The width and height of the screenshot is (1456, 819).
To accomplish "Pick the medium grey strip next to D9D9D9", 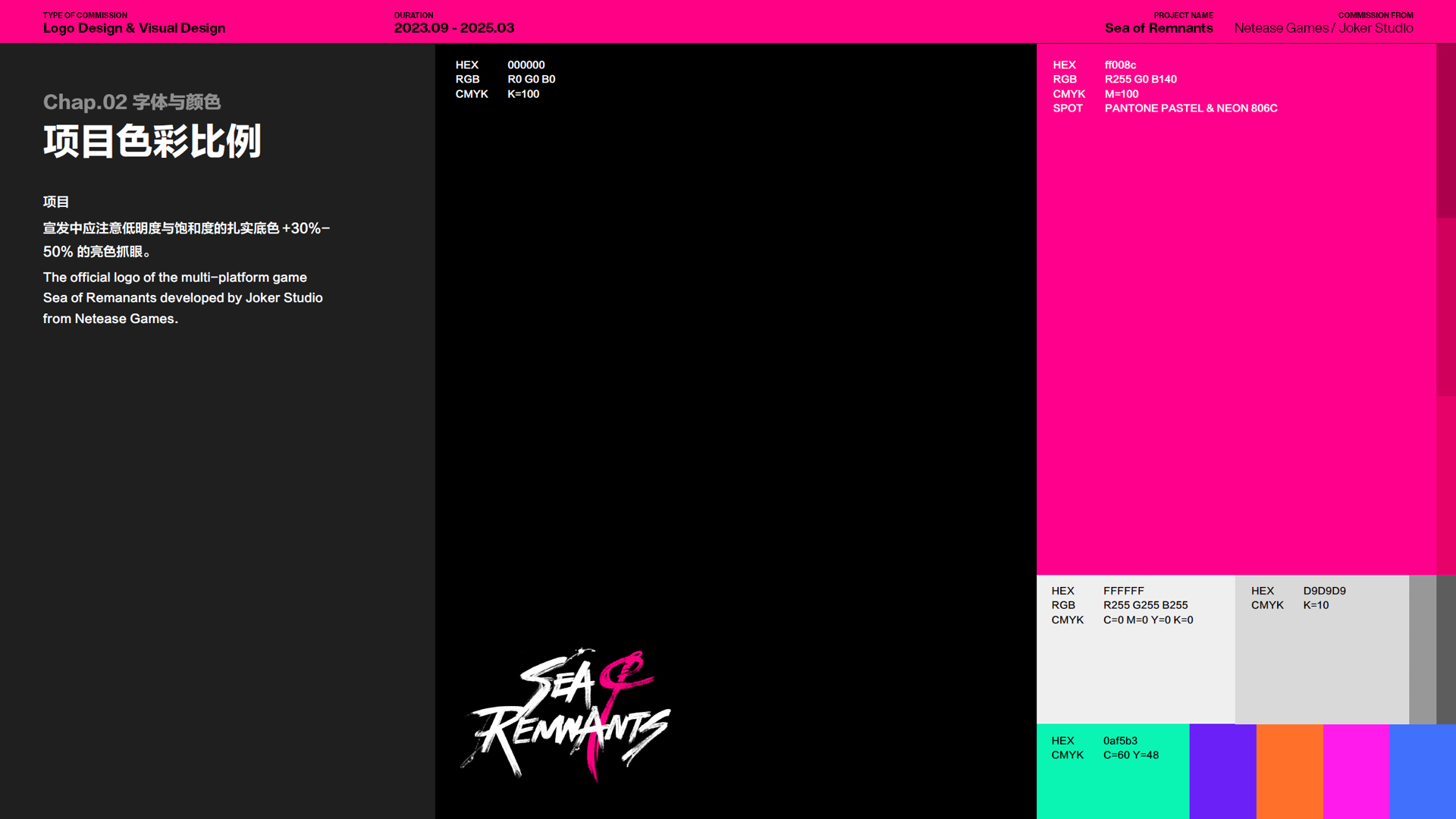I will pos(1423,649).
